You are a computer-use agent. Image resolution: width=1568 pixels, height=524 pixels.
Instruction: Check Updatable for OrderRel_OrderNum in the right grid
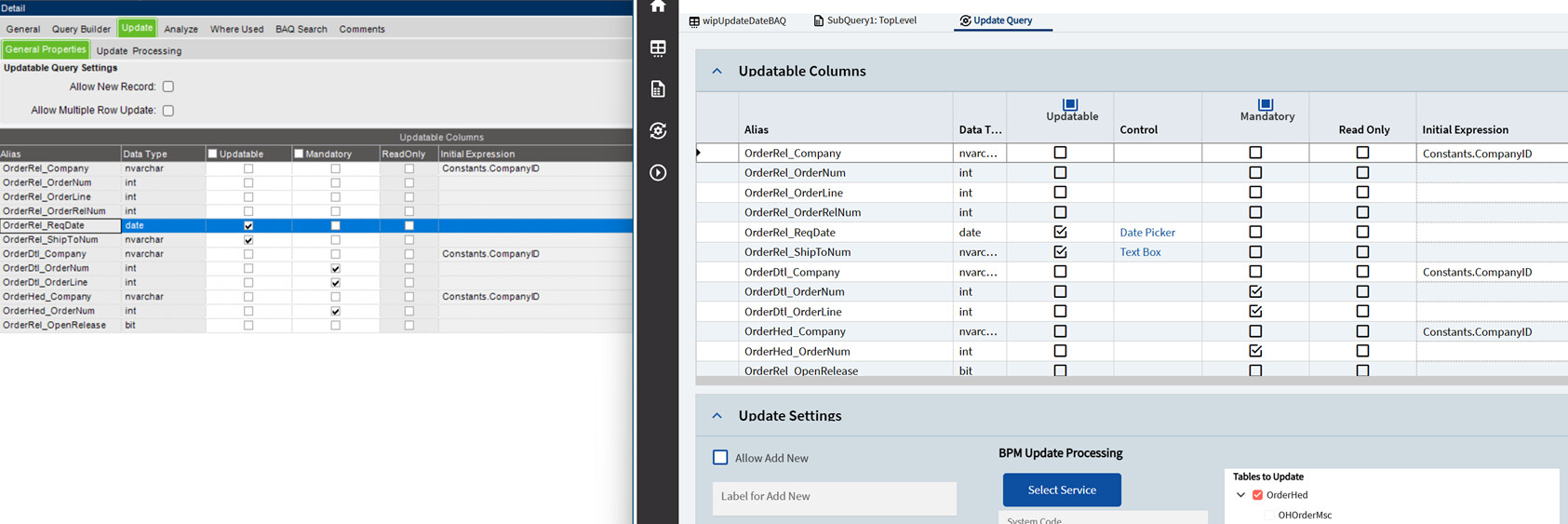(x=1060, y=172)
